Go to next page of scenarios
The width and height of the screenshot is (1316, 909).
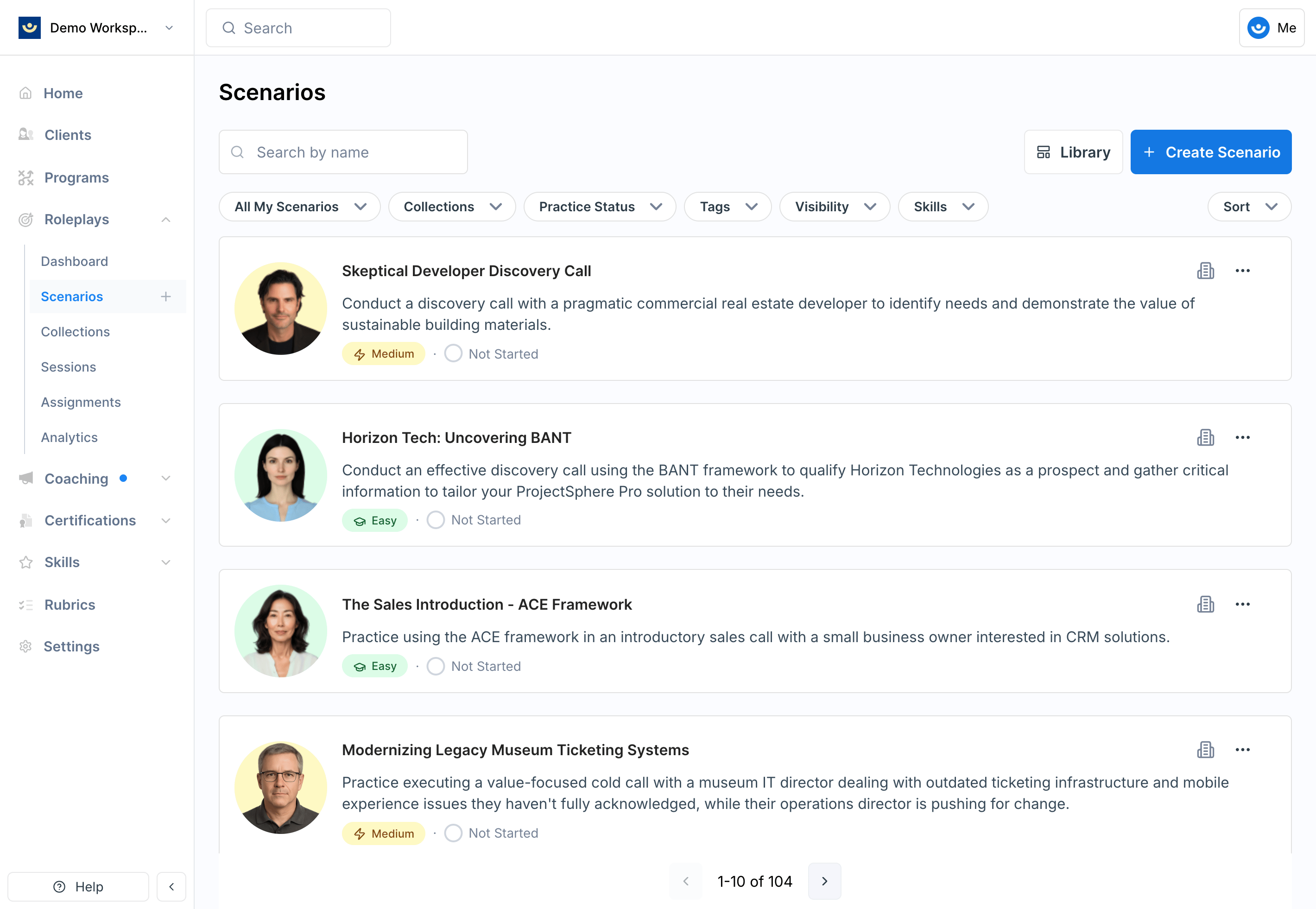coord(824,881)
